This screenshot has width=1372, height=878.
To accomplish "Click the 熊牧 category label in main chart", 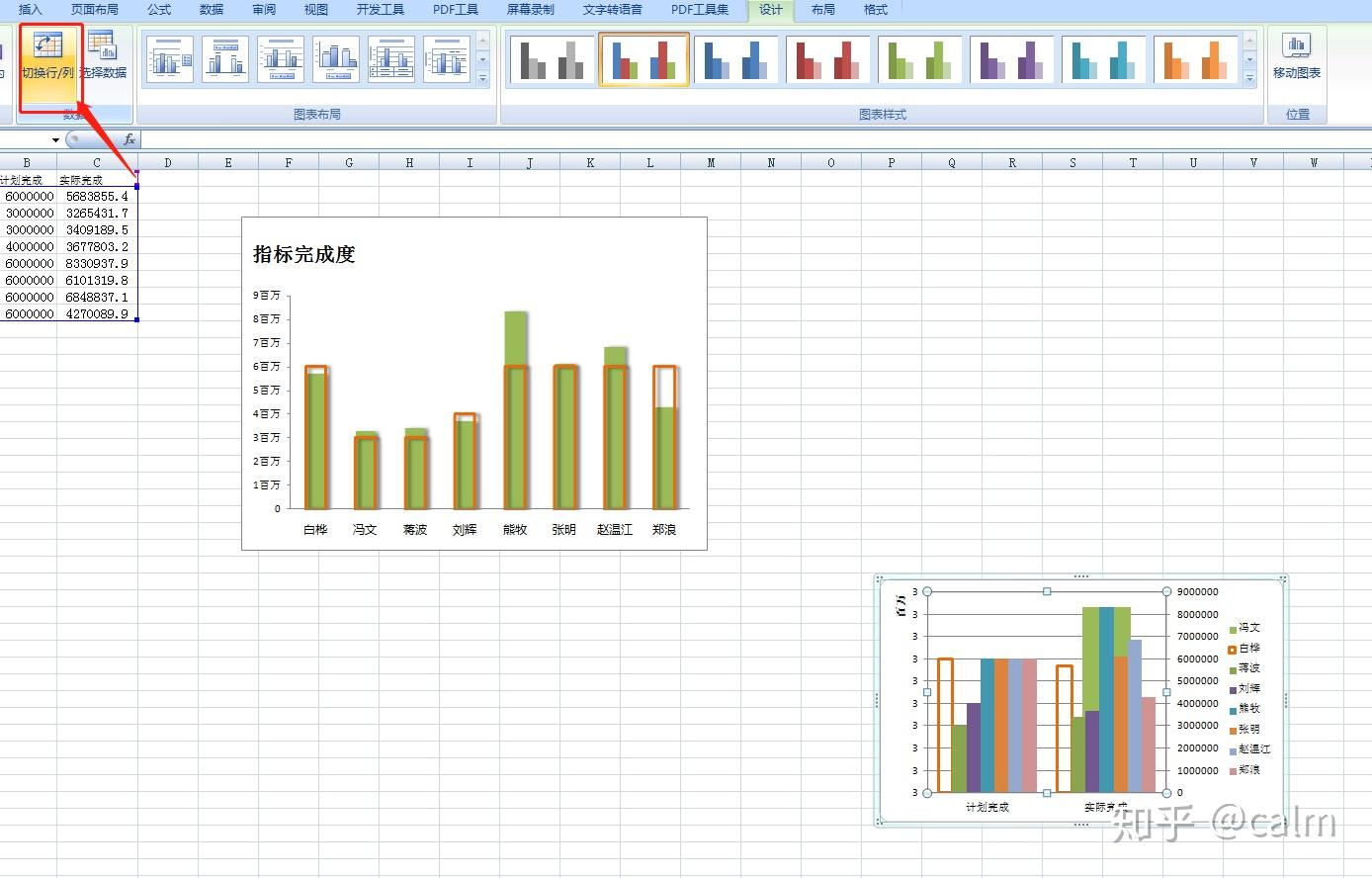I will click(x=515, y=530).
